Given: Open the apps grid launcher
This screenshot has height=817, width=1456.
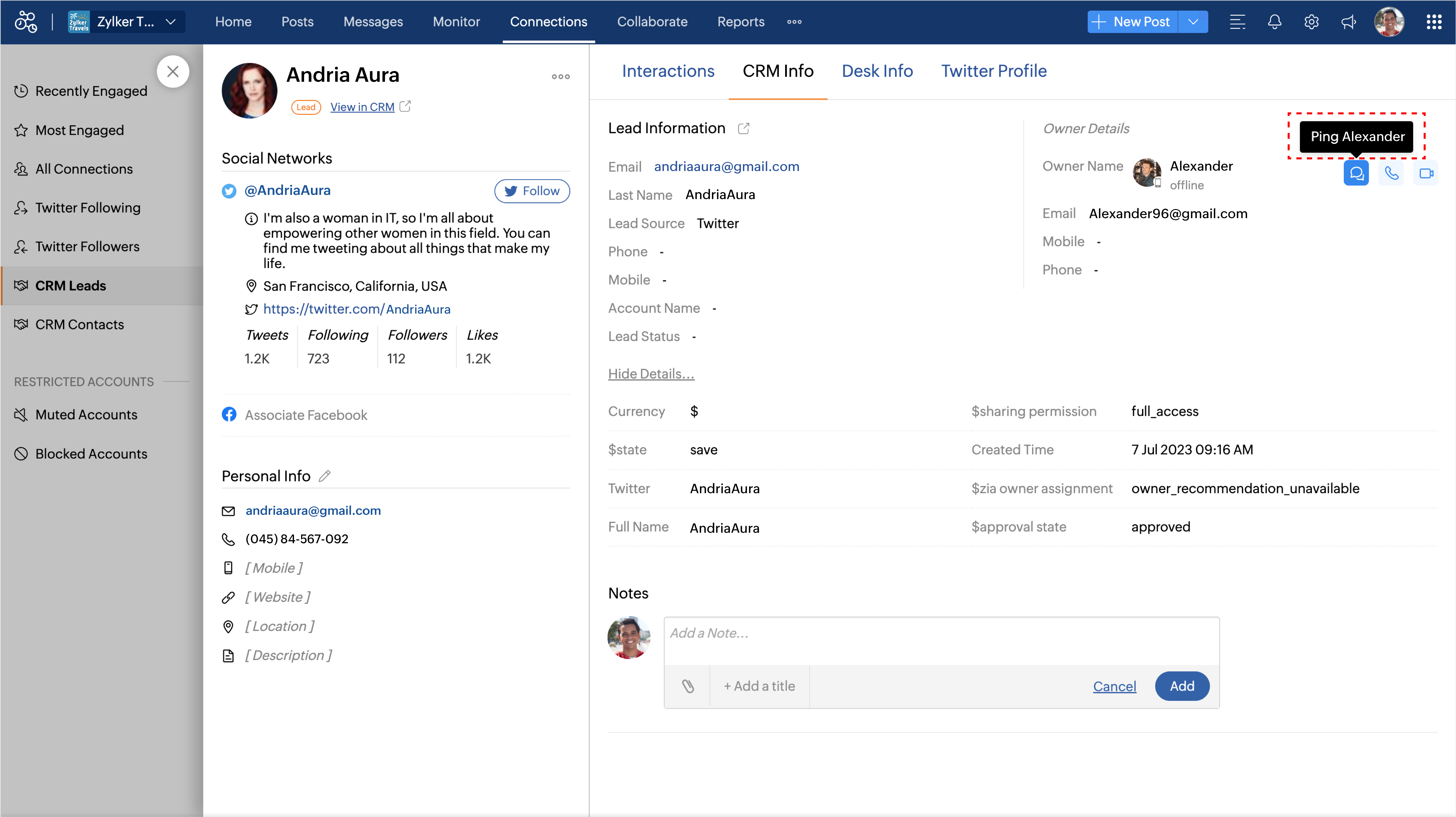Looking at the screenshot, I should 1434,22.
